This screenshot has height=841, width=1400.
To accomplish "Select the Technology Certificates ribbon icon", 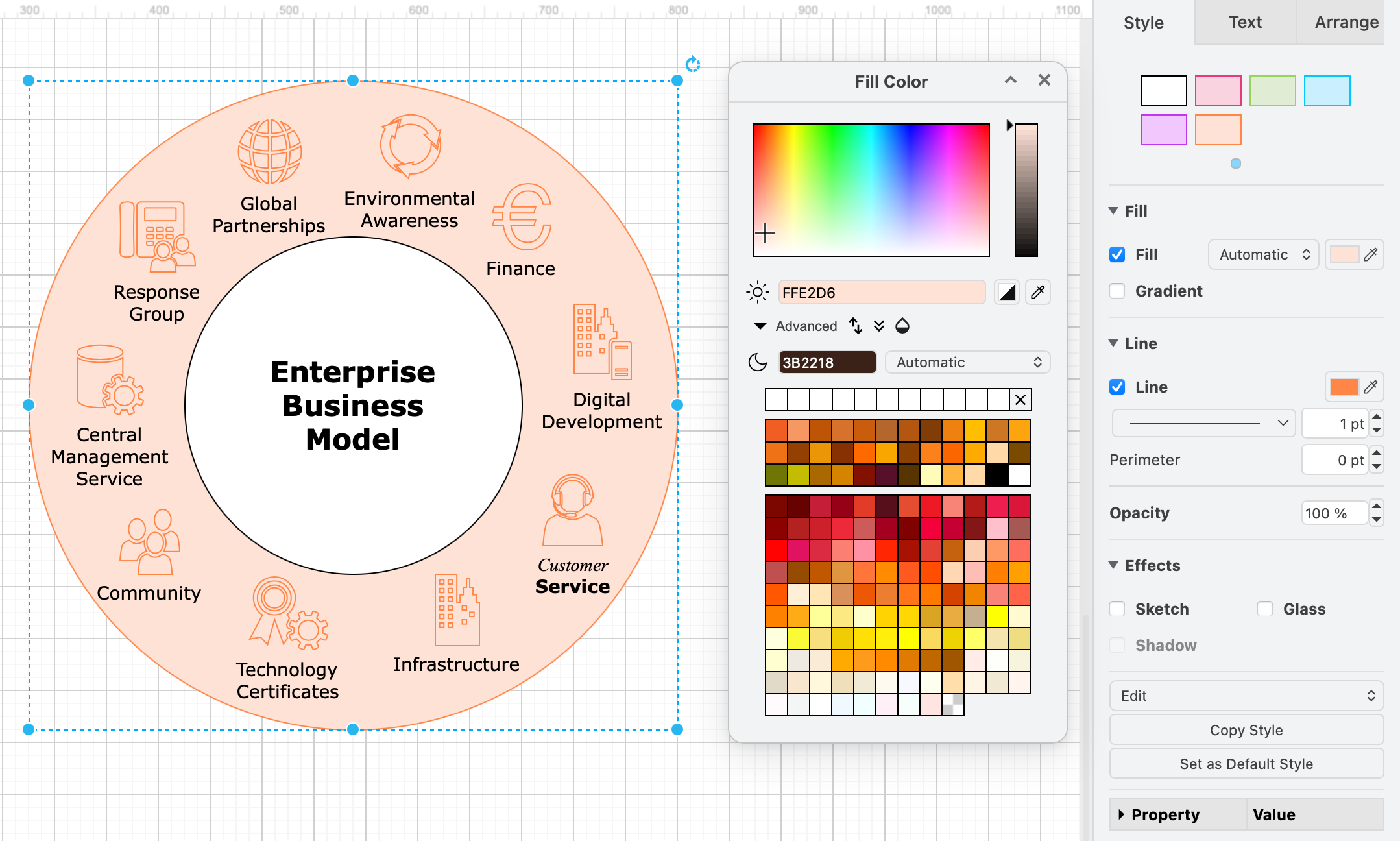I will (x=289, y=614).
